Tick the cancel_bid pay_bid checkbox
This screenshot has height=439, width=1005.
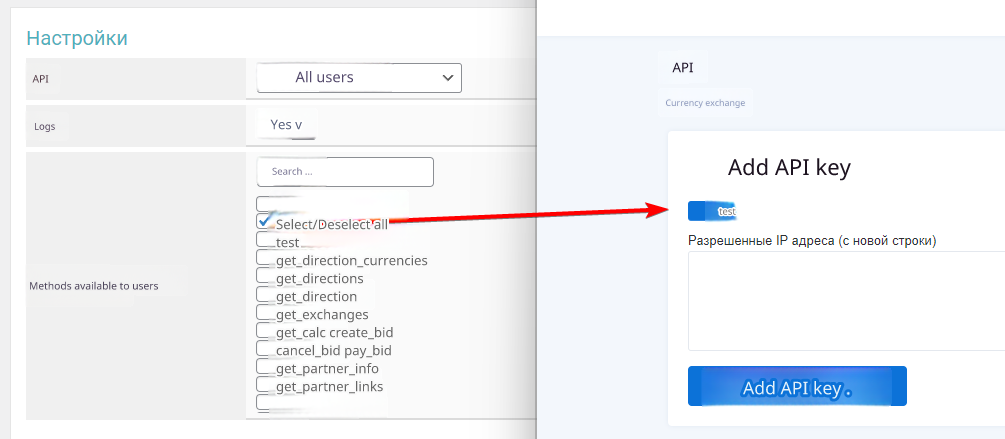click(265, 350)
